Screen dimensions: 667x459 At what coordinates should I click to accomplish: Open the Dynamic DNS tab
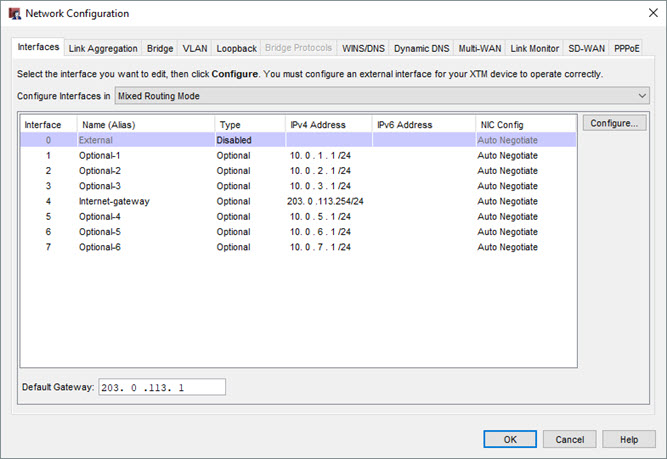tap(421, 48)
